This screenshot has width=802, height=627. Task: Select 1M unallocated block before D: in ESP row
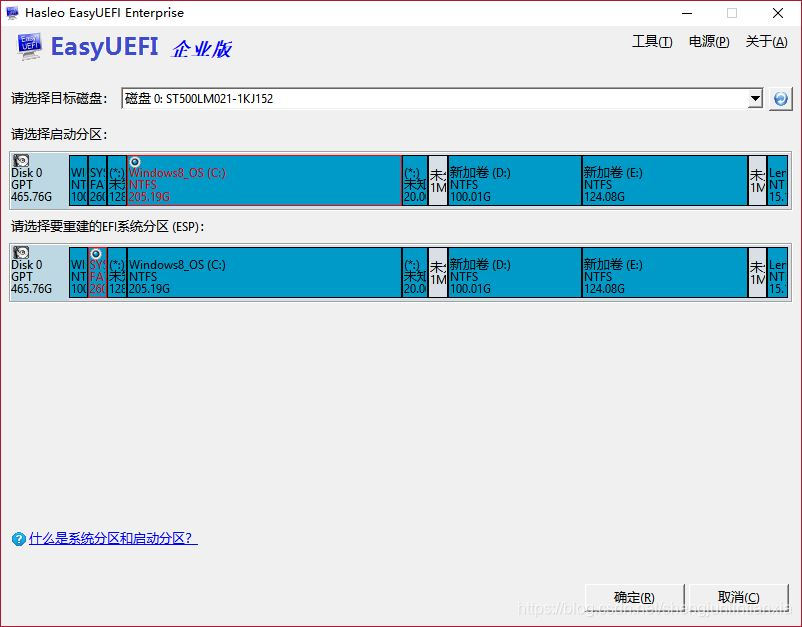[x=438, y=273]
